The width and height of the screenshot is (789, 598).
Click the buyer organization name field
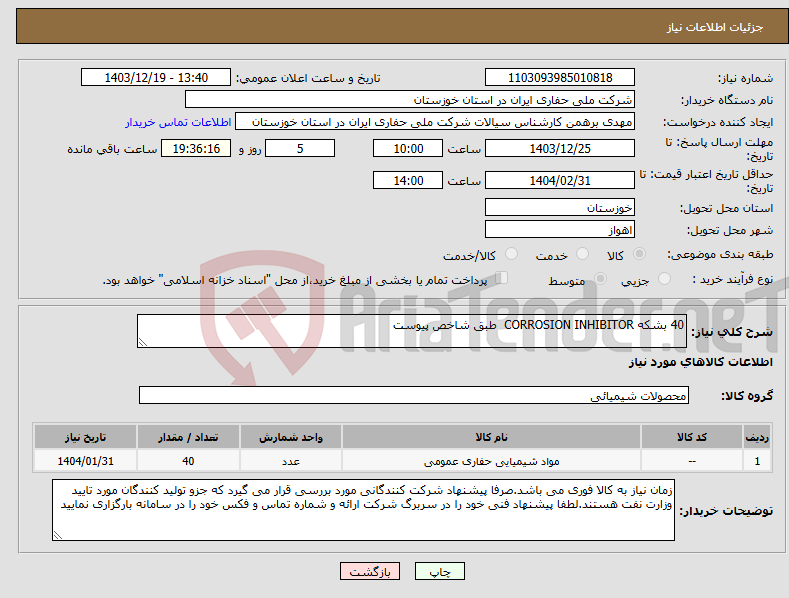410,100
